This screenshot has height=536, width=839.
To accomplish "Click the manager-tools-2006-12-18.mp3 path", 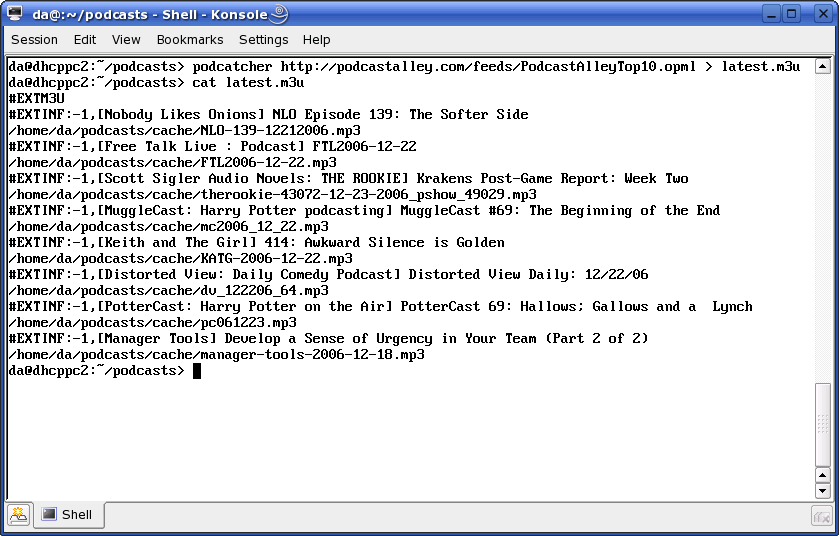I will [217, 355].
